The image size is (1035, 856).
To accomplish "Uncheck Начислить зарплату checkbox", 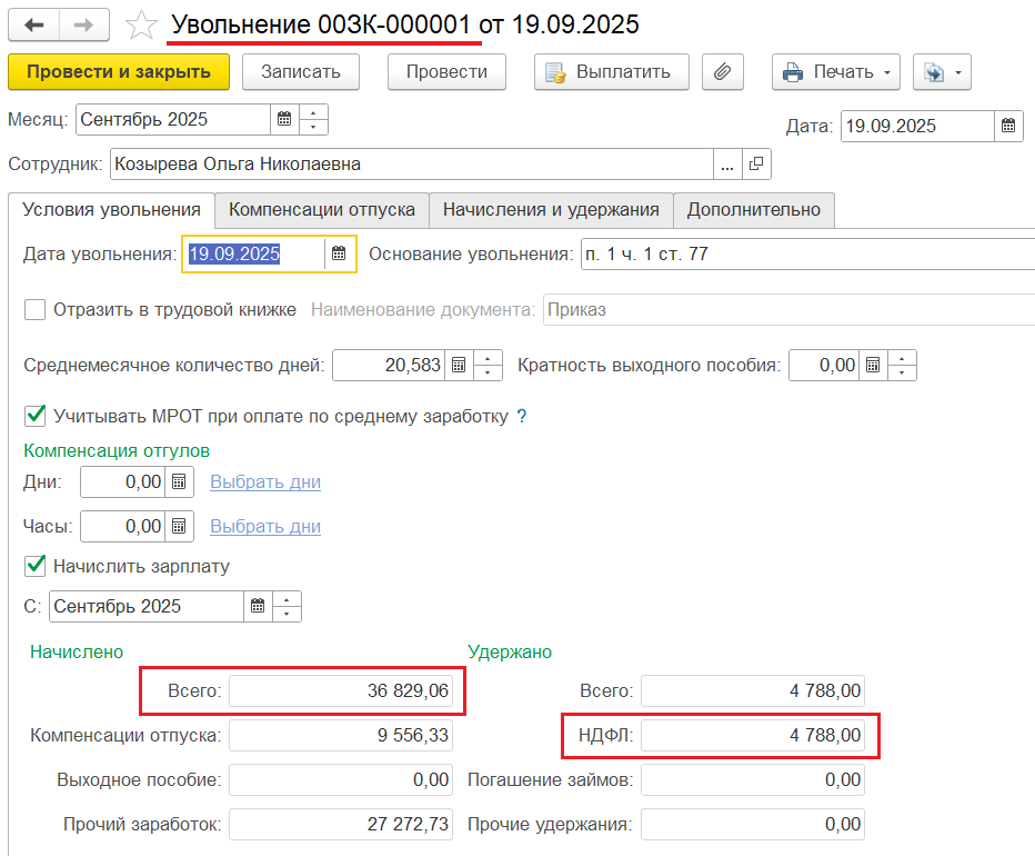I will coord(35,566).
